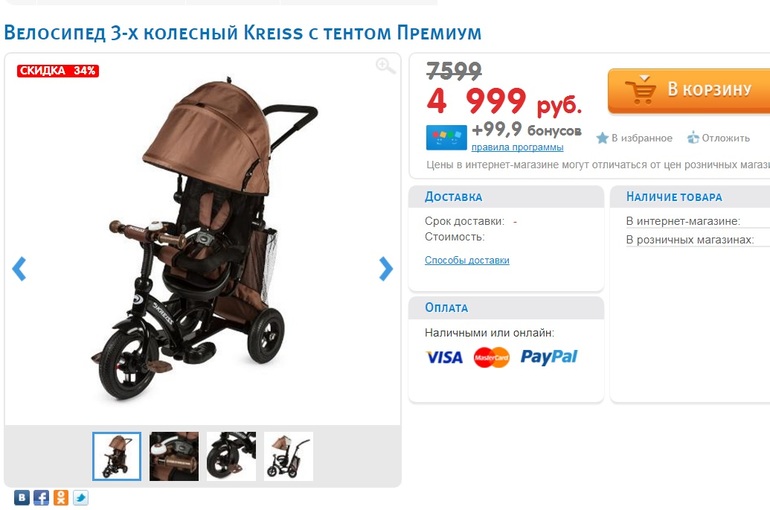Add item with В корзину button
This screenshot has height=510, width=770.
click(689, 91)
